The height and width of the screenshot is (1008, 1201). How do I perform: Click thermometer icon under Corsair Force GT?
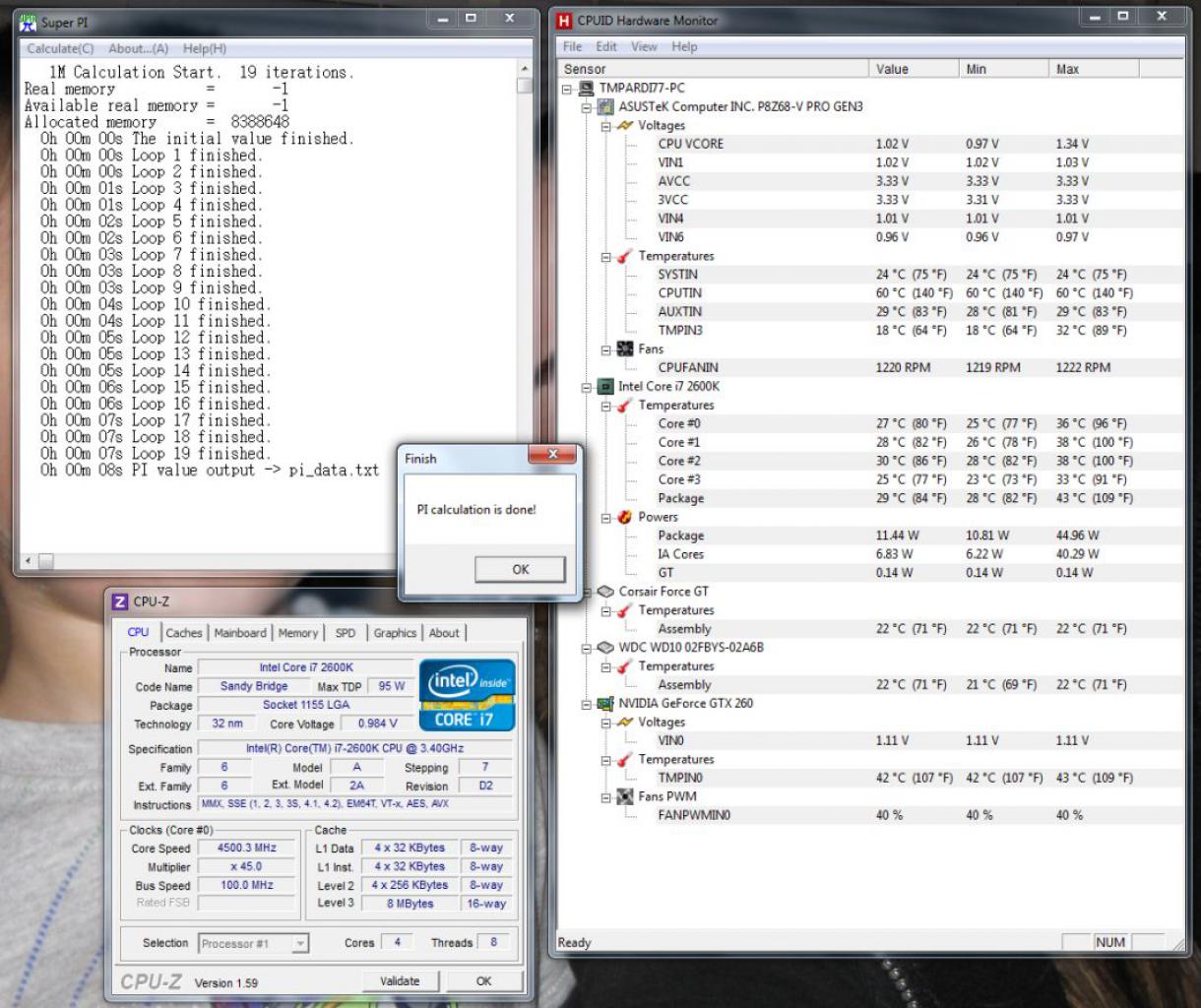[625, 610]
